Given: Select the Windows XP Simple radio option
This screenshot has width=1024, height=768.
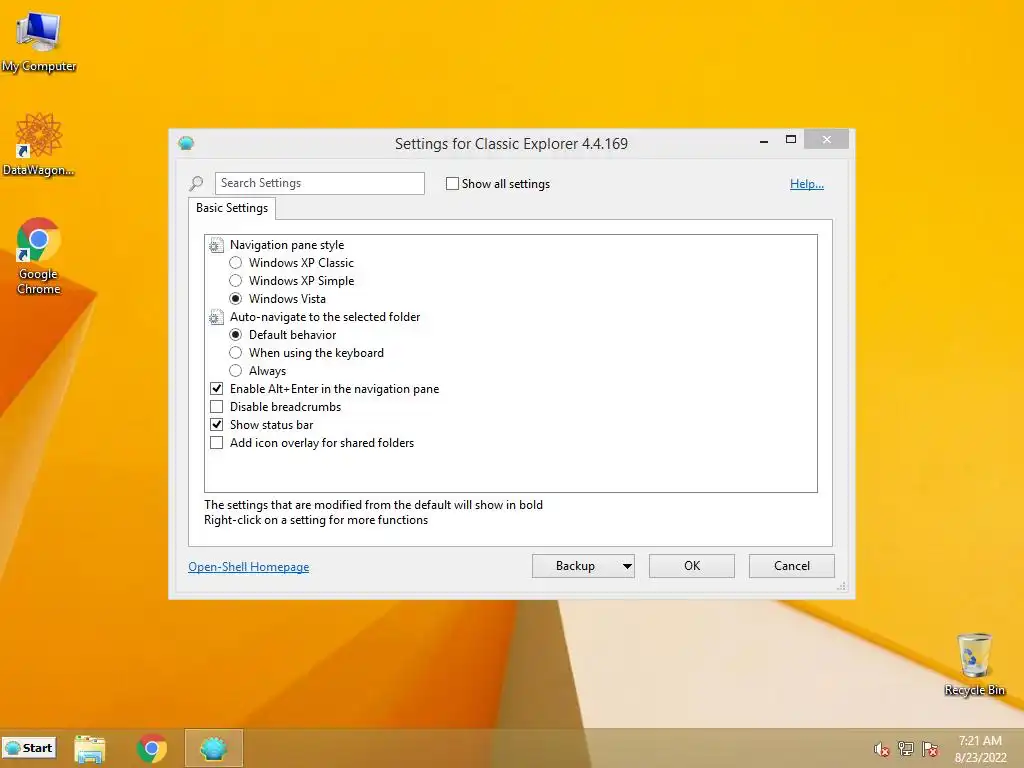Looking at the screenshot, I should tap(236, 281).
